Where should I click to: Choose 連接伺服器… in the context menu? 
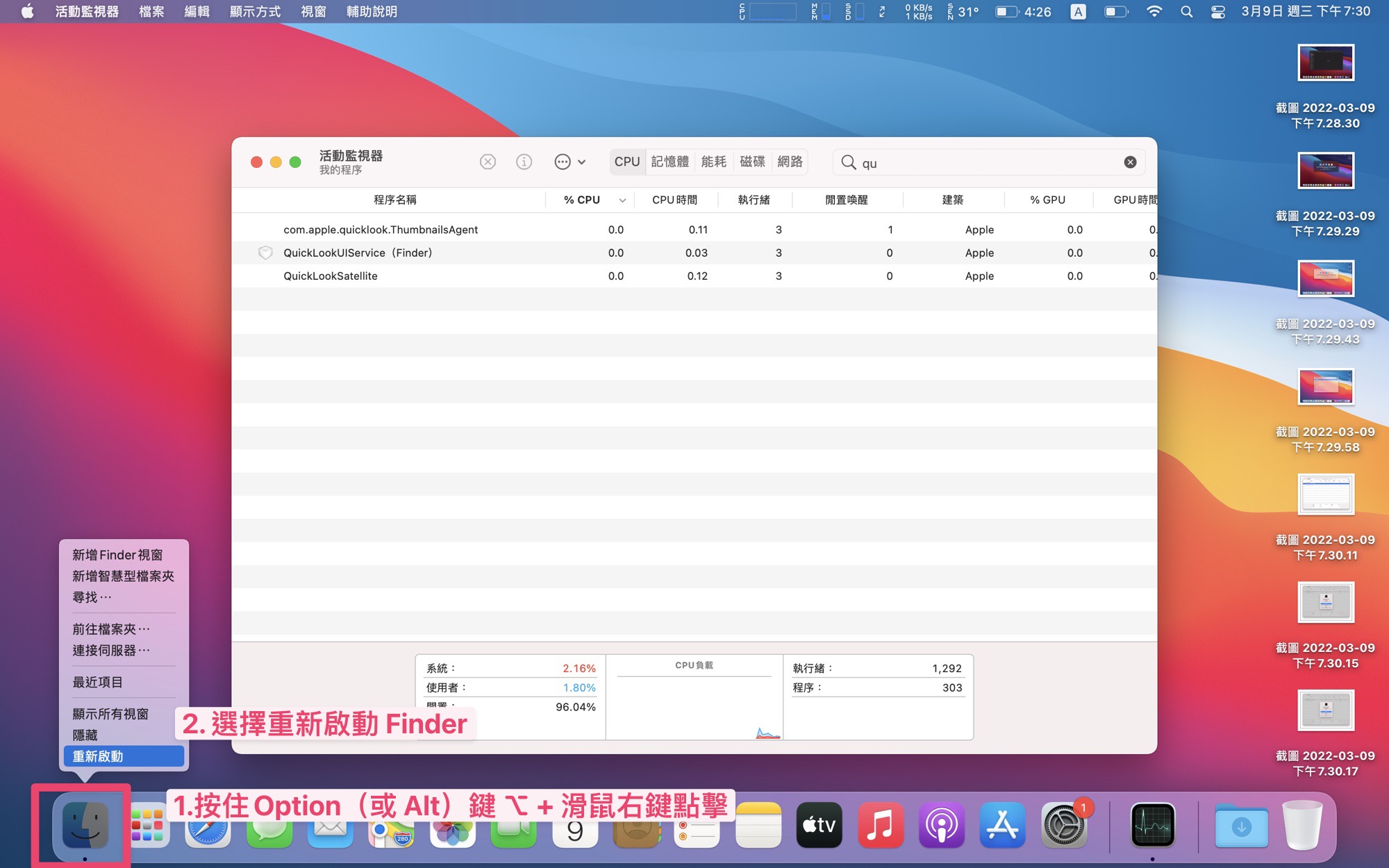pos(124,651)
